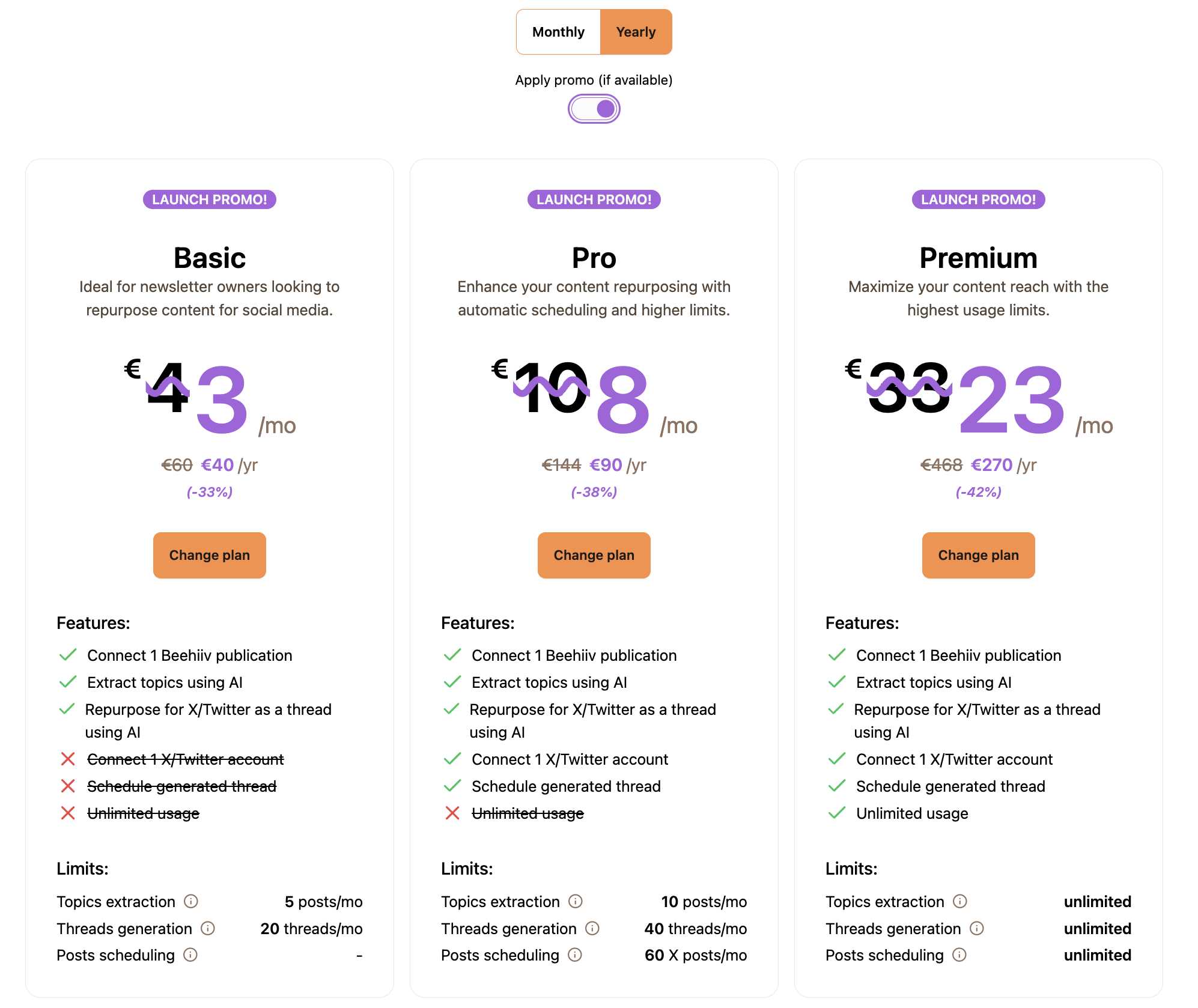
Task: Toggle the Apply promo switch
Action: tap(594, 109)
